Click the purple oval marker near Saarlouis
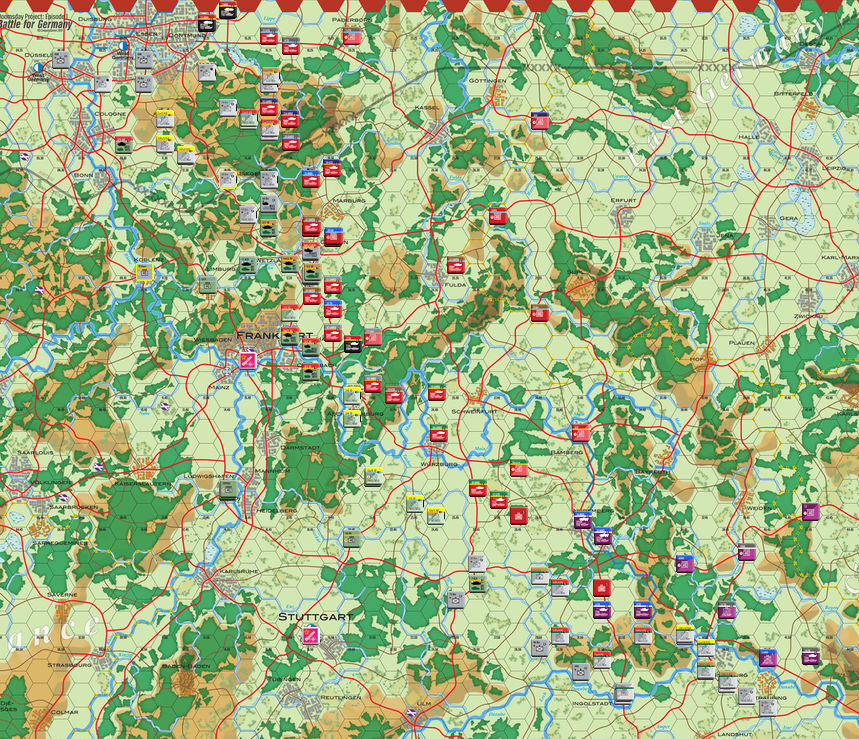The height and width of the screenshot is (739, 859). pyautogui.click(x=98, y=466)
